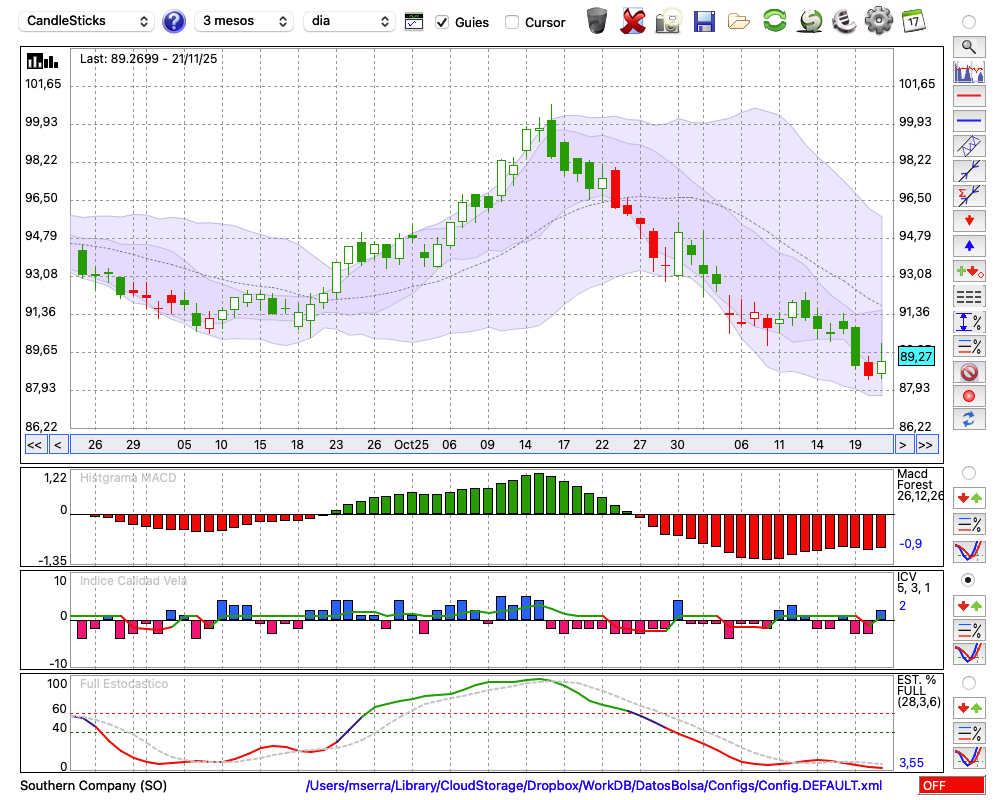Image resolution: width=1000 pixels, height=800 pixels.
Task: Open settings with the gear icon
Action: (878, 20)
